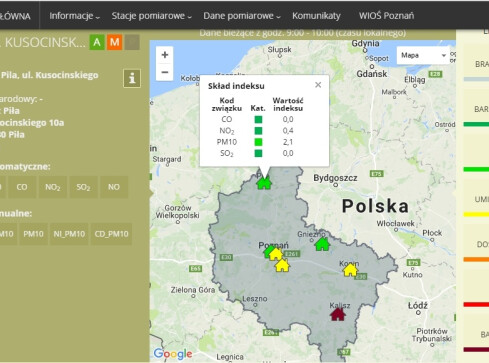The image size is (489, 363).
Task: Open the Komunikaty page
Action: pos(316,16)
